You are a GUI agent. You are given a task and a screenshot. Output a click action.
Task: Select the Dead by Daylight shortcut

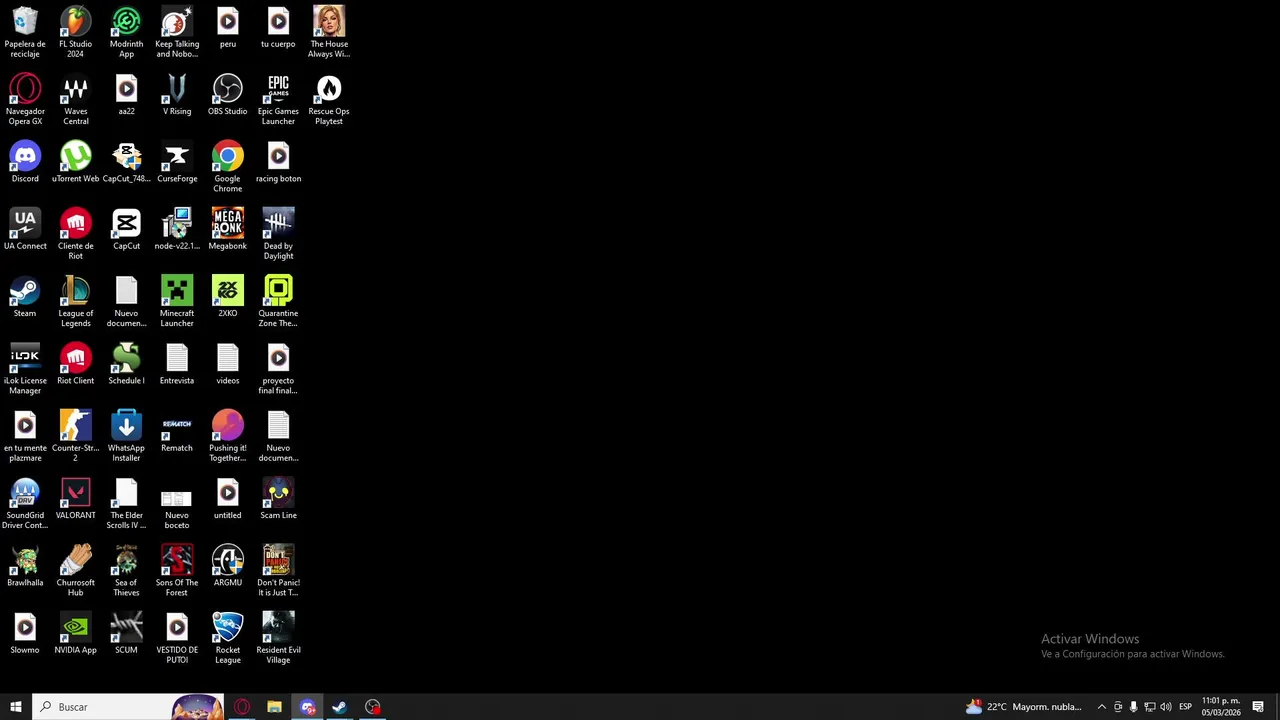tap(278, 233)
